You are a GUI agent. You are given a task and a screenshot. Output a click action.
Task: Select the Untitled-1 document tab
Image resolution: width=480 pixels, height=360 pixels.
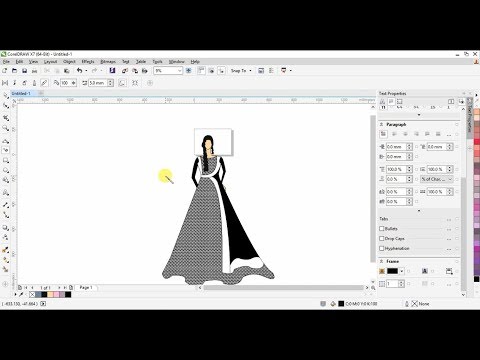(x=21, y=93)
